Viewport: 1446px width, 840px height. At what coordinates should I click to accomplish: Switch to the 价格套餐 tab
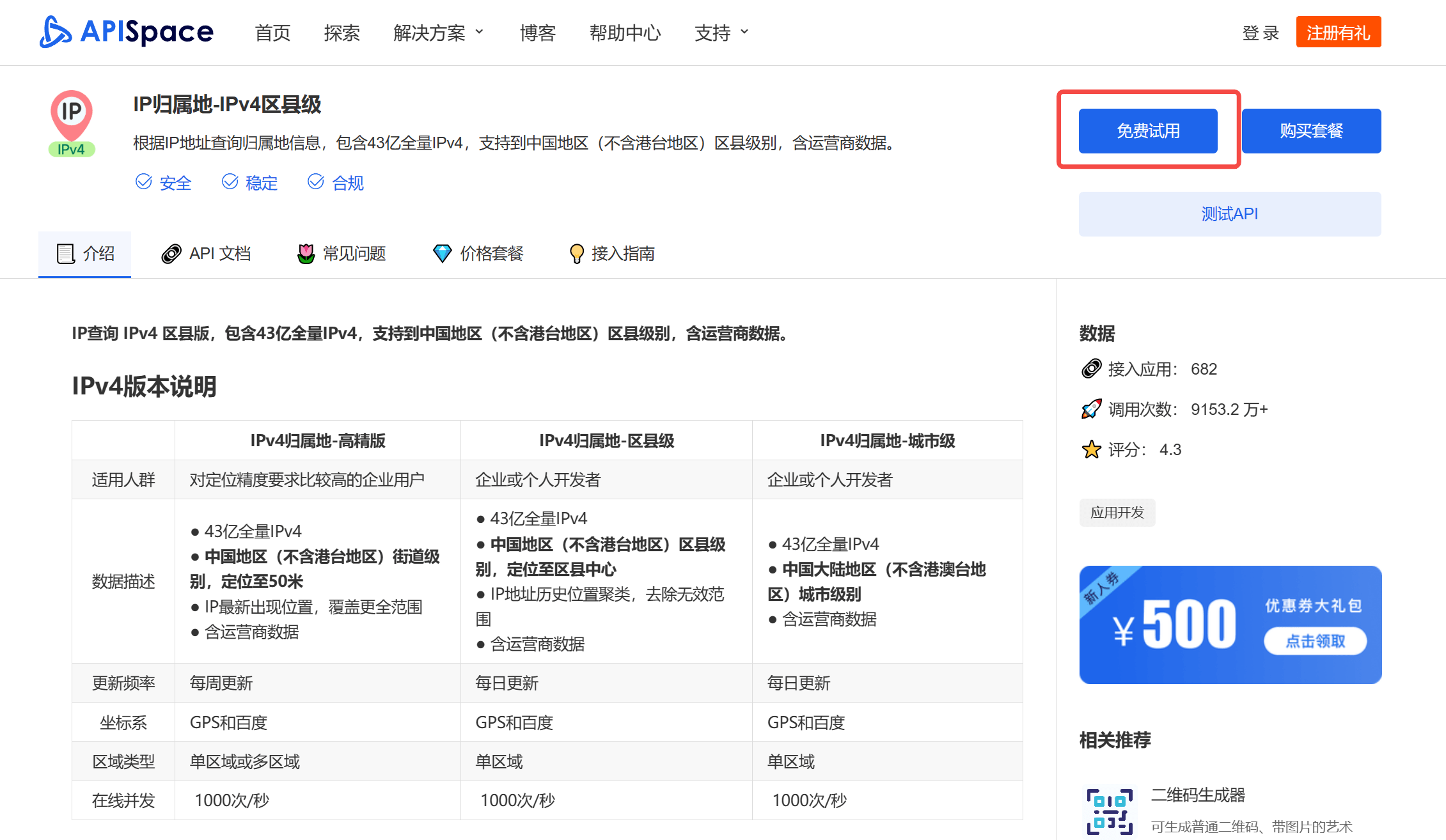[x=478, y=254]
